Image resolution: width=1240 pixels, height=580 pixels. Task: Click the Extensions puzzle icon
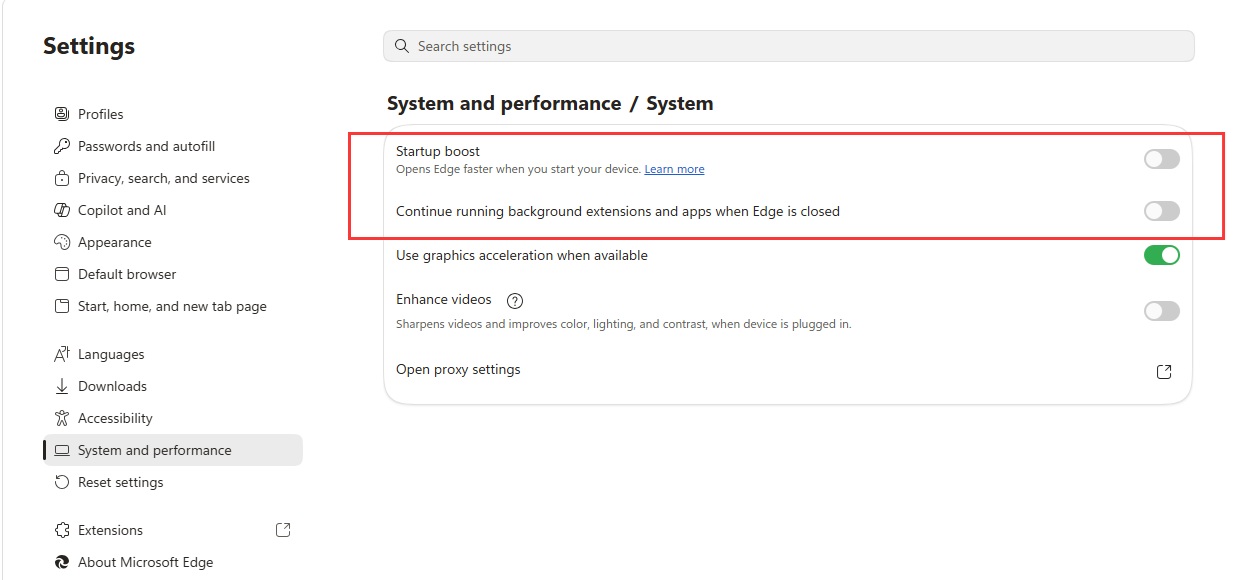click(62, 530)
